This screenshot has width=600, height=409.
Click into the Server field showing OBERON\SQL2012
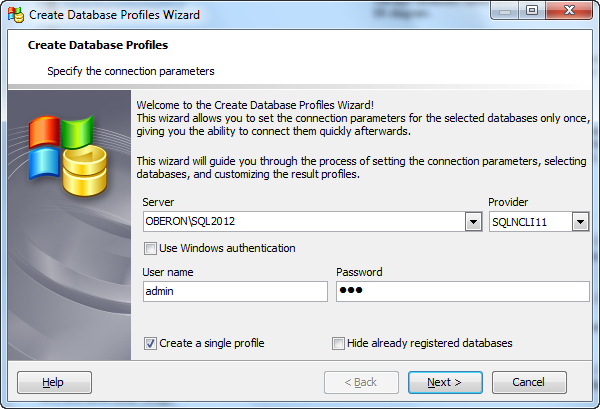[x=304, y=222]
